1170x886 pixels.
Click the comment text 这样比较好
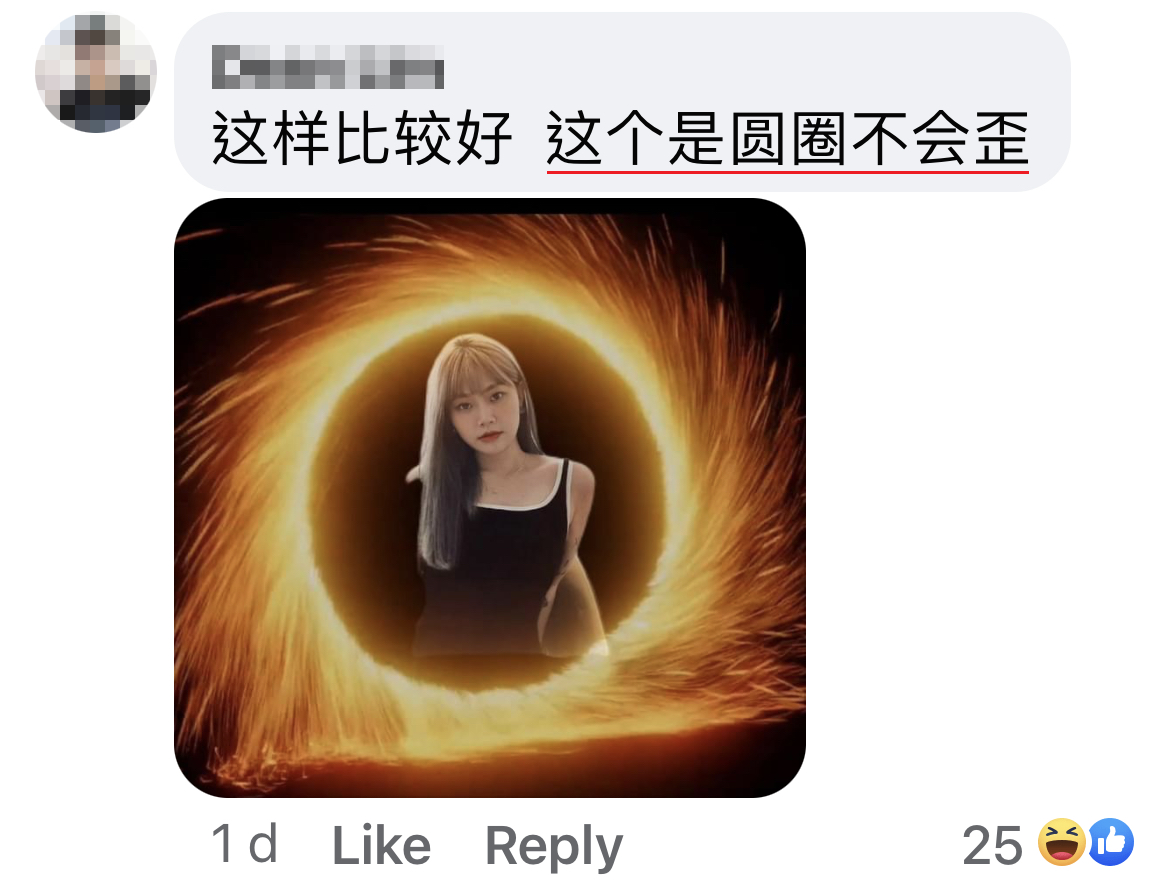[362, 138]
